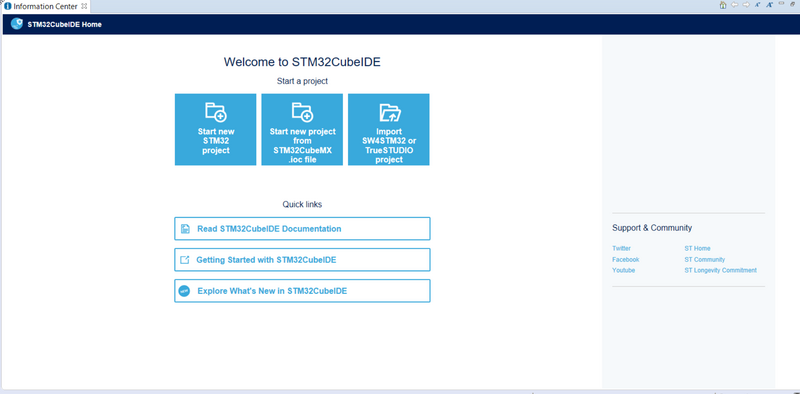Screen dimensions: 800x394
Task: Start new project from STM32CubeMX .ioc file
Action: 302,129
